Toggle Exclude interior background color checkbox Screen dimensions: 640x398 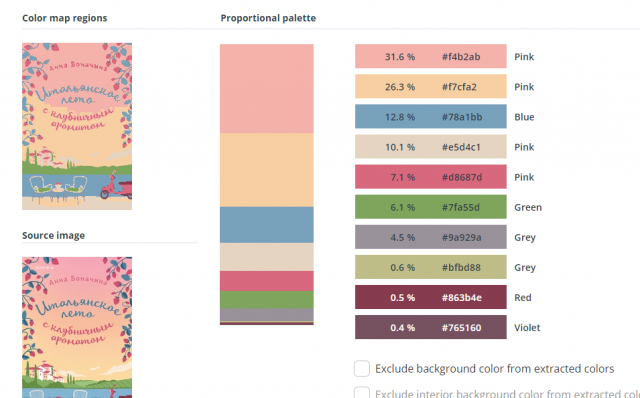tap(362, 392)
